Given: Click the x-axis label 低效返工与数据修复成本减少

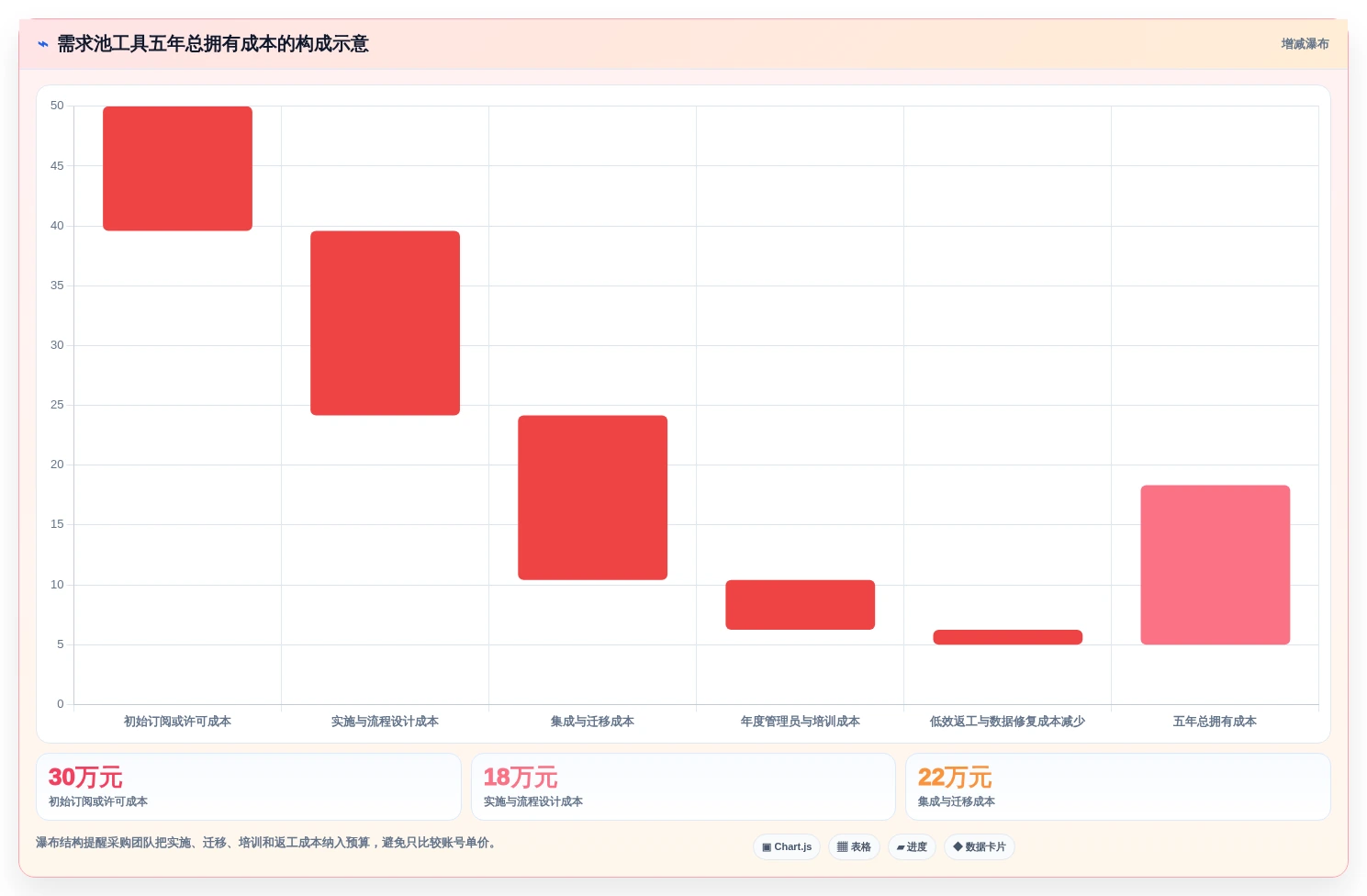Looking at the screenshot, I should coord(1007,722).
